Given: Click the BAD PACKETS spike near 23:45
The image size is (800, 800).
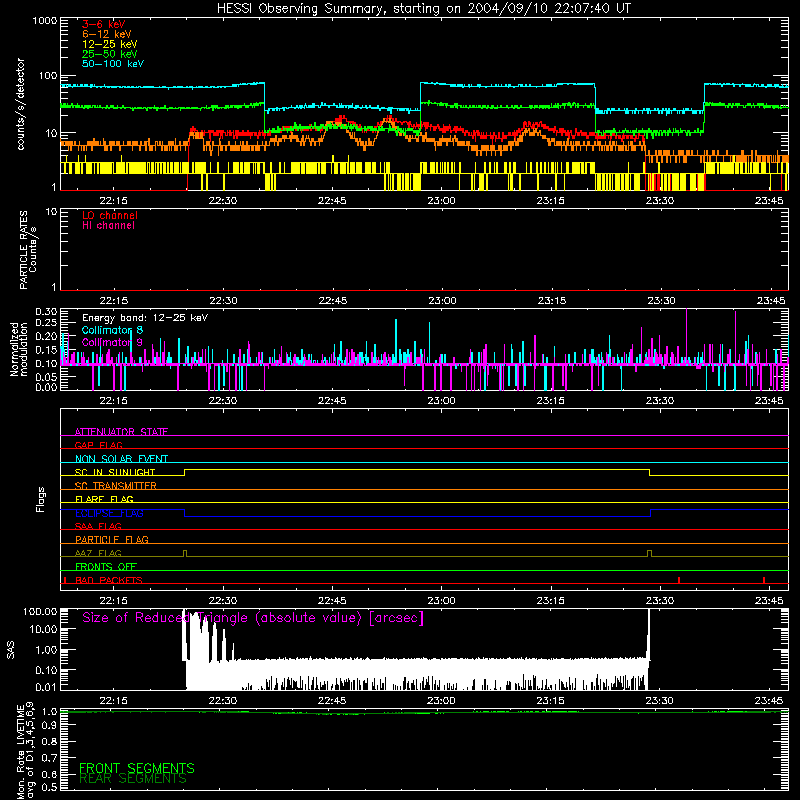Looking at the screenshot, I should pyautogui.click(x=764, y=580).
